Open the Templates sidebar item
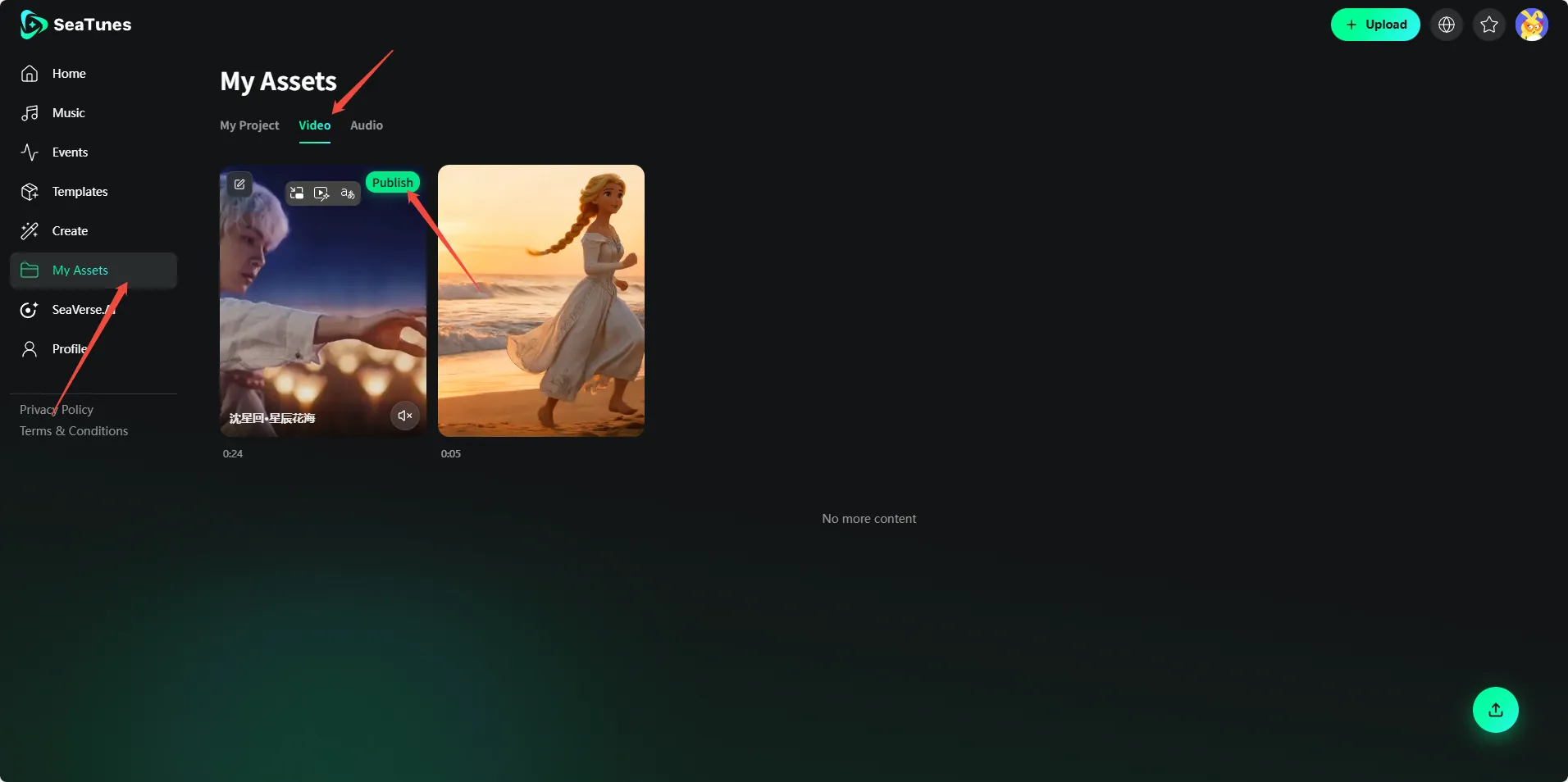This screenshot has height=782, width=1568. [x=80, y=192]
